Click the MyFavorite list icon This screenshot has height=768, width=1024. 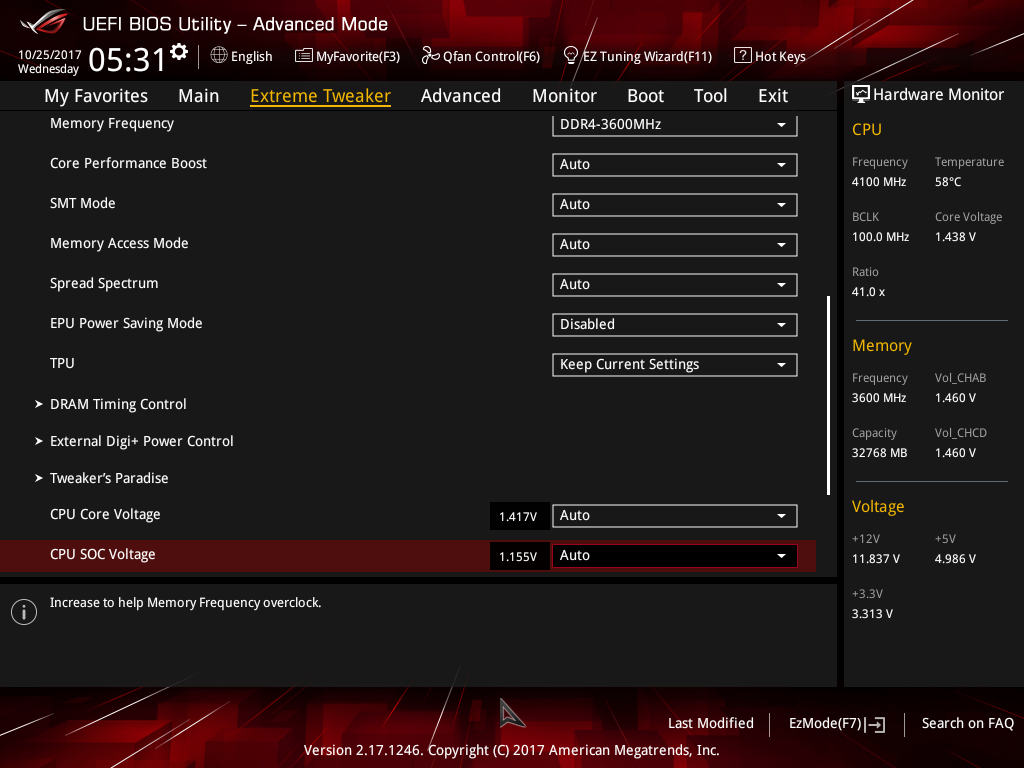point(304,56)
